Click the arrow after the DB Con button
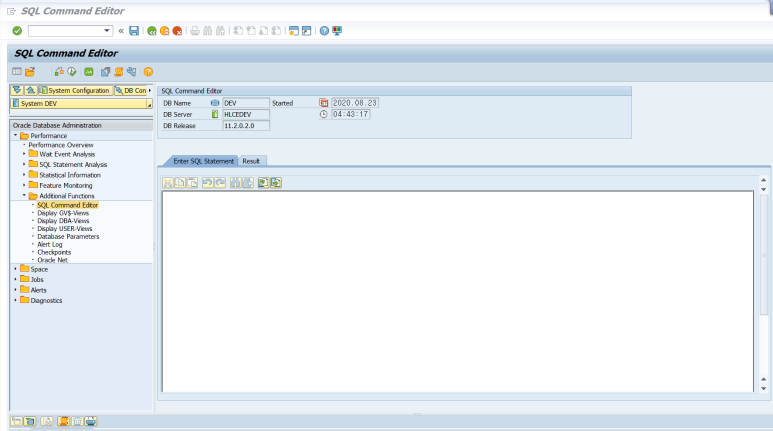The image size is (773, 431). pyautogui.click(x=150, y=90)
